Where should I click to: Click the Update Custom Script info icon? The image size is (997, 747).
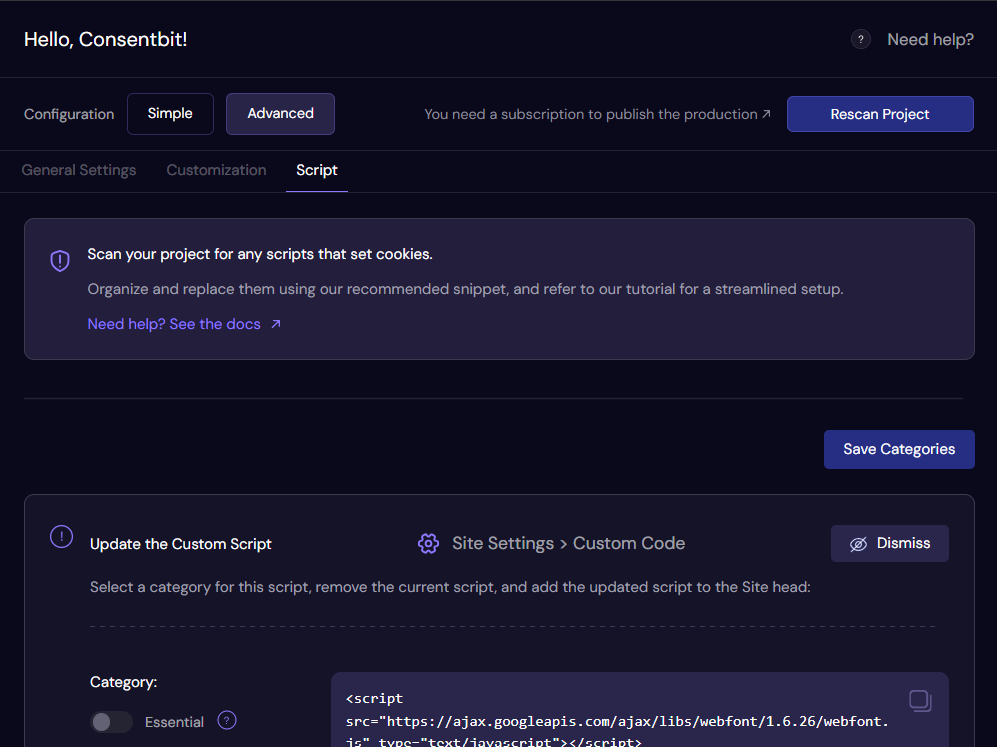pyautogui.click(x=62, y=537)
